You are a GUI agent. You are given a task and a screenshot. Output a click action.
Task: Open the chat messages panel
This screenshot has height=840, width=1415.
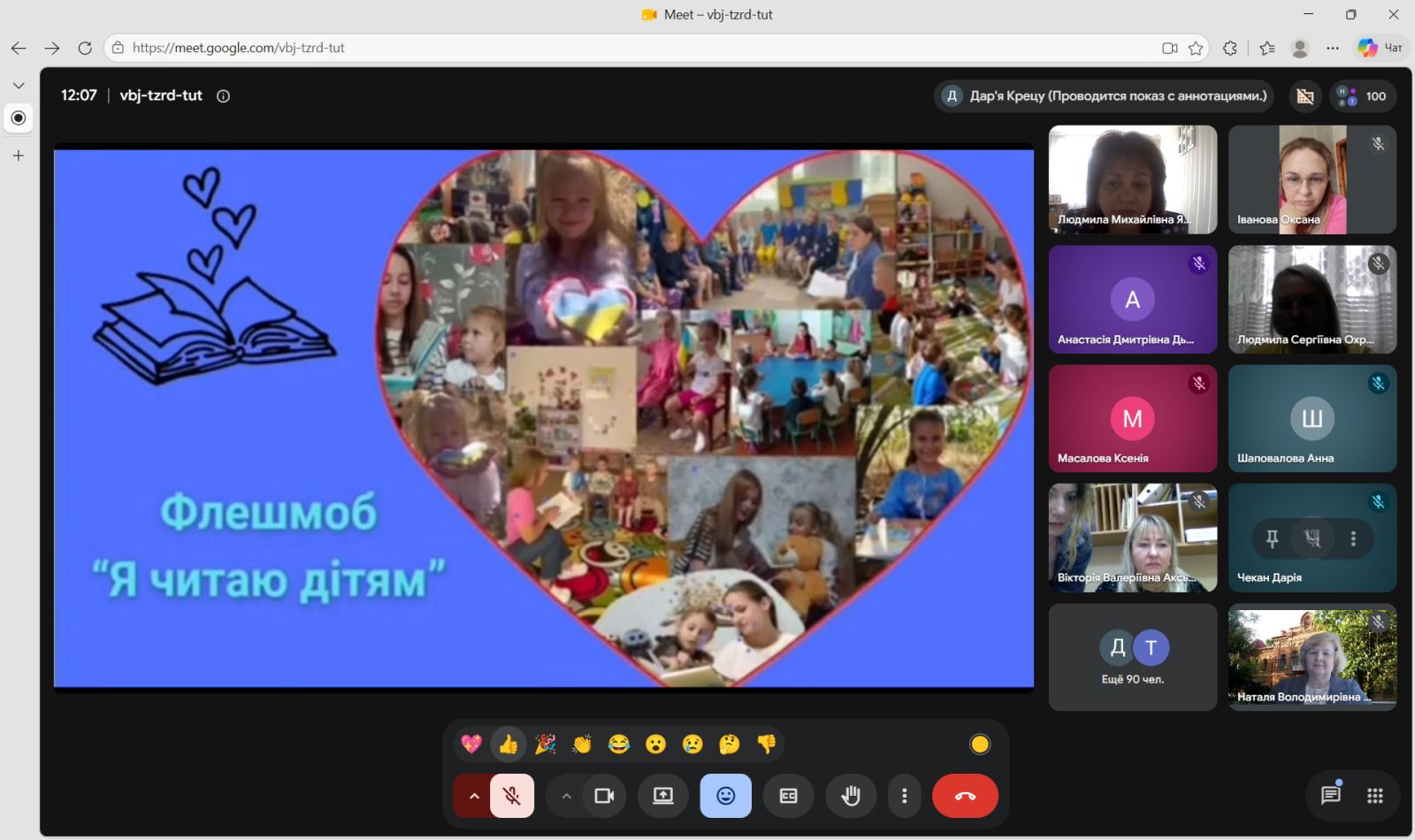(x=1330, y=795)
